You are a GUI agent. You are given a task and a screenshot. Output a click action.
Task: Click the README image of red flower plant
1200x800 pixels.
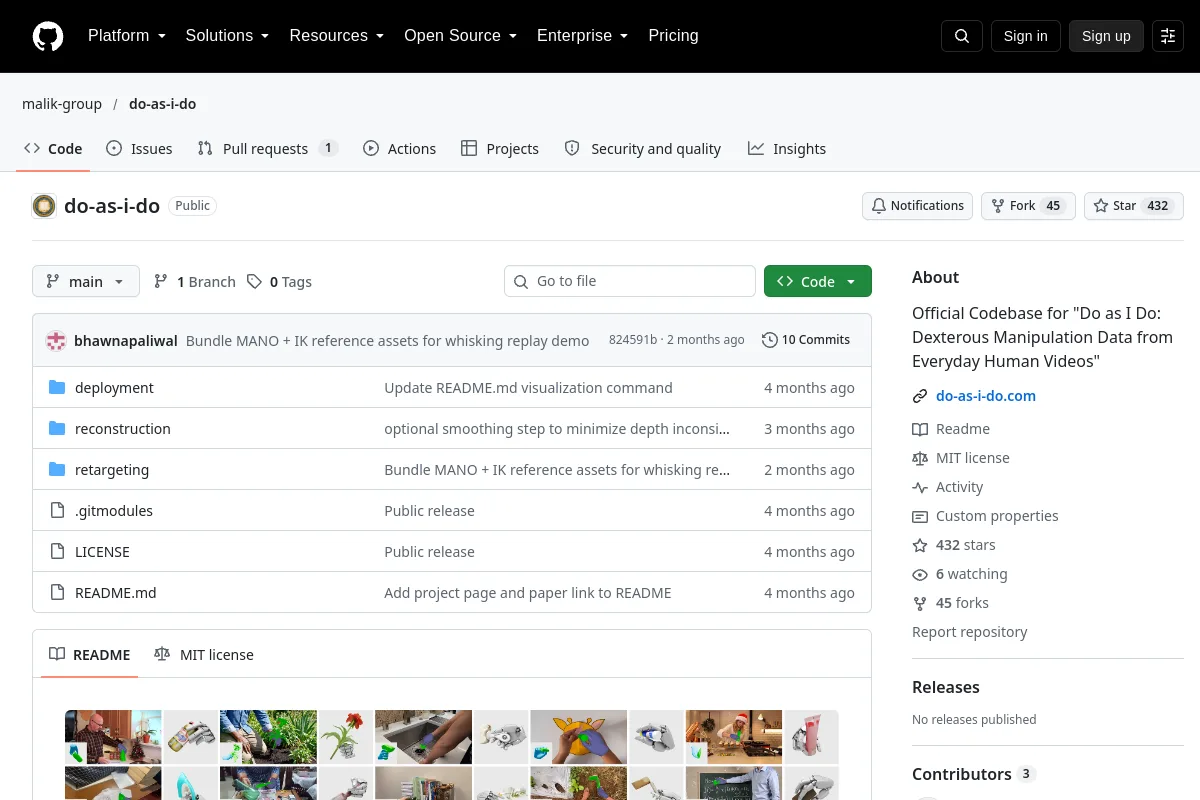point(346,738)
